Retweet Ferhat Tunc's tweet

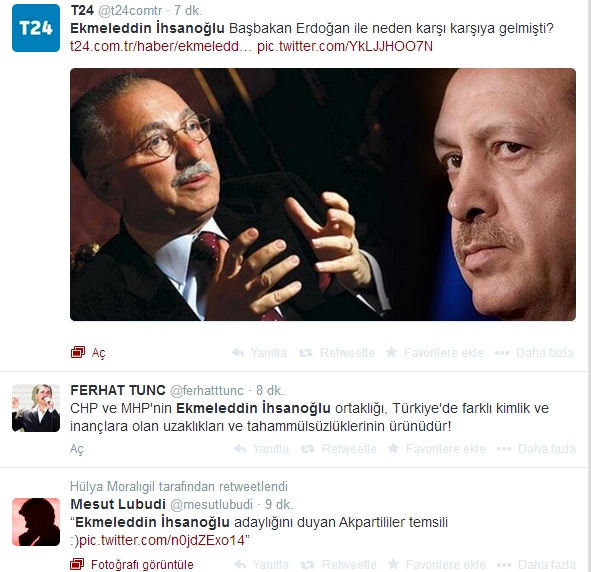click(338, 449)
